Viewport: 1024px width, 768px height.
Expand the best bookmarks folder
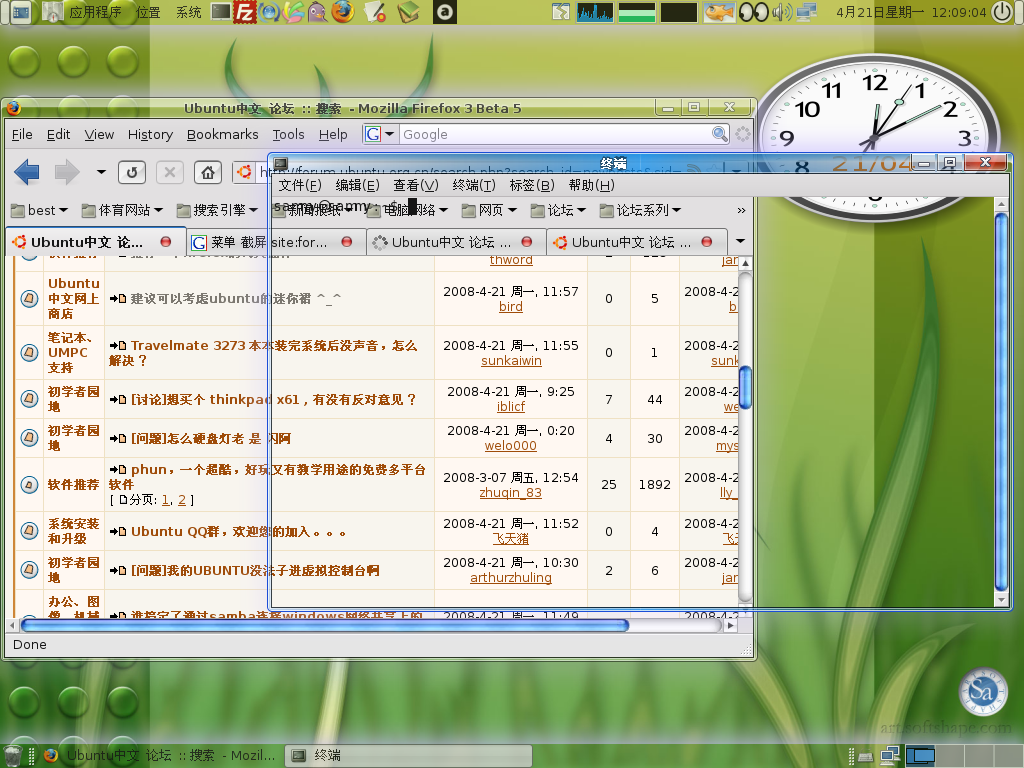(x=39, y=210)
